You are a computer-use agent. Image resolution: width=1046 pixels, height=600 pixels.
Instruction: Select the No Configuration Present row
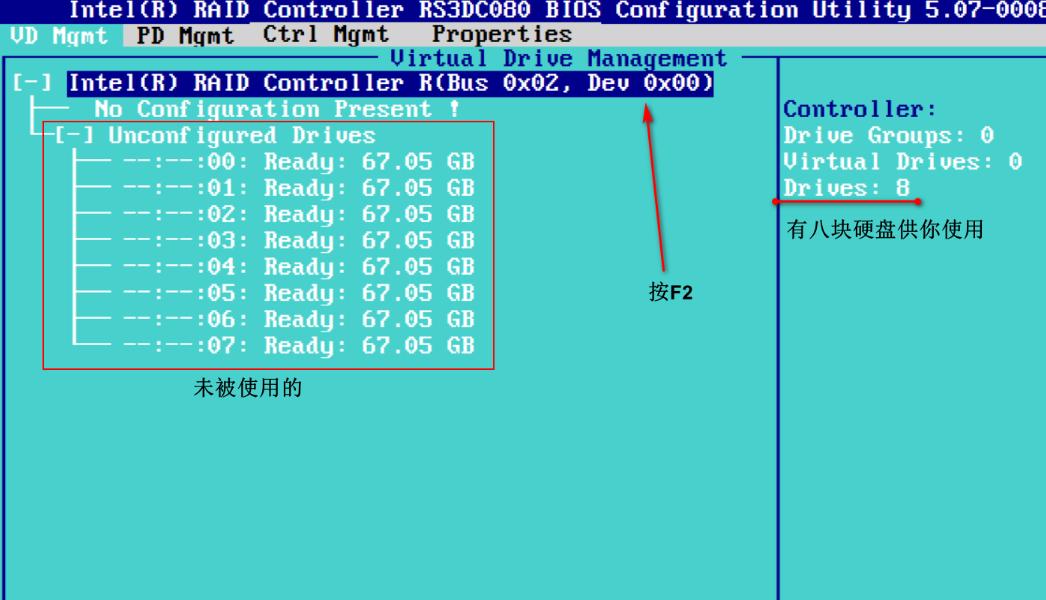276,109
